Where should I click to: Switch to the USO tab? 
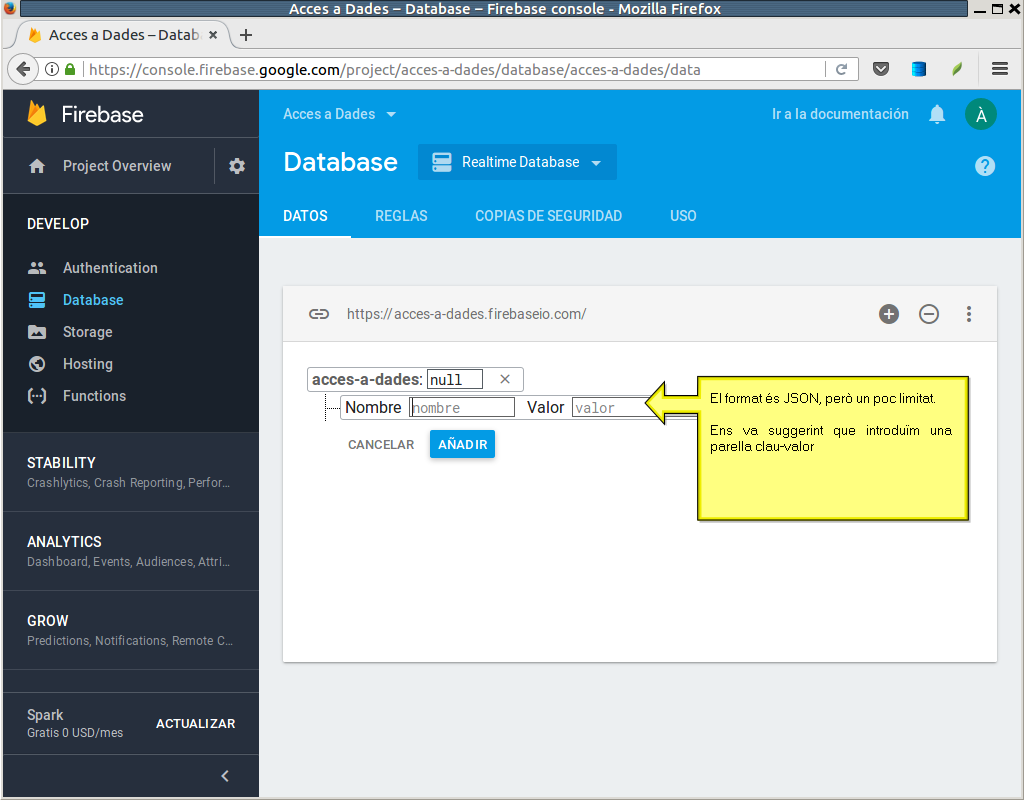tap(683, 216)
